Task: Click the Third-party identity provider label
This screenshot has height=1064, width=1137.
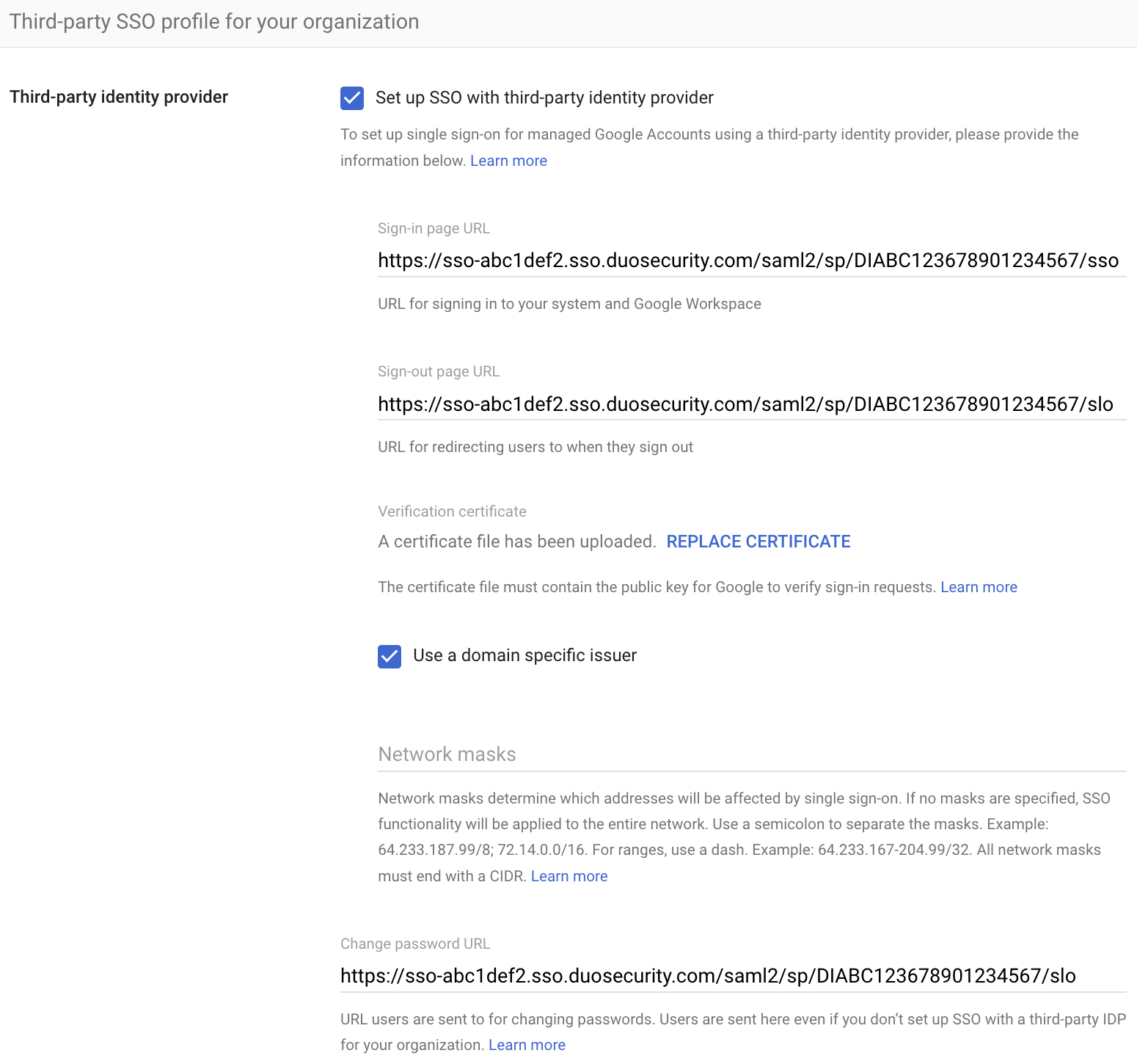Action: pos(118,96)
